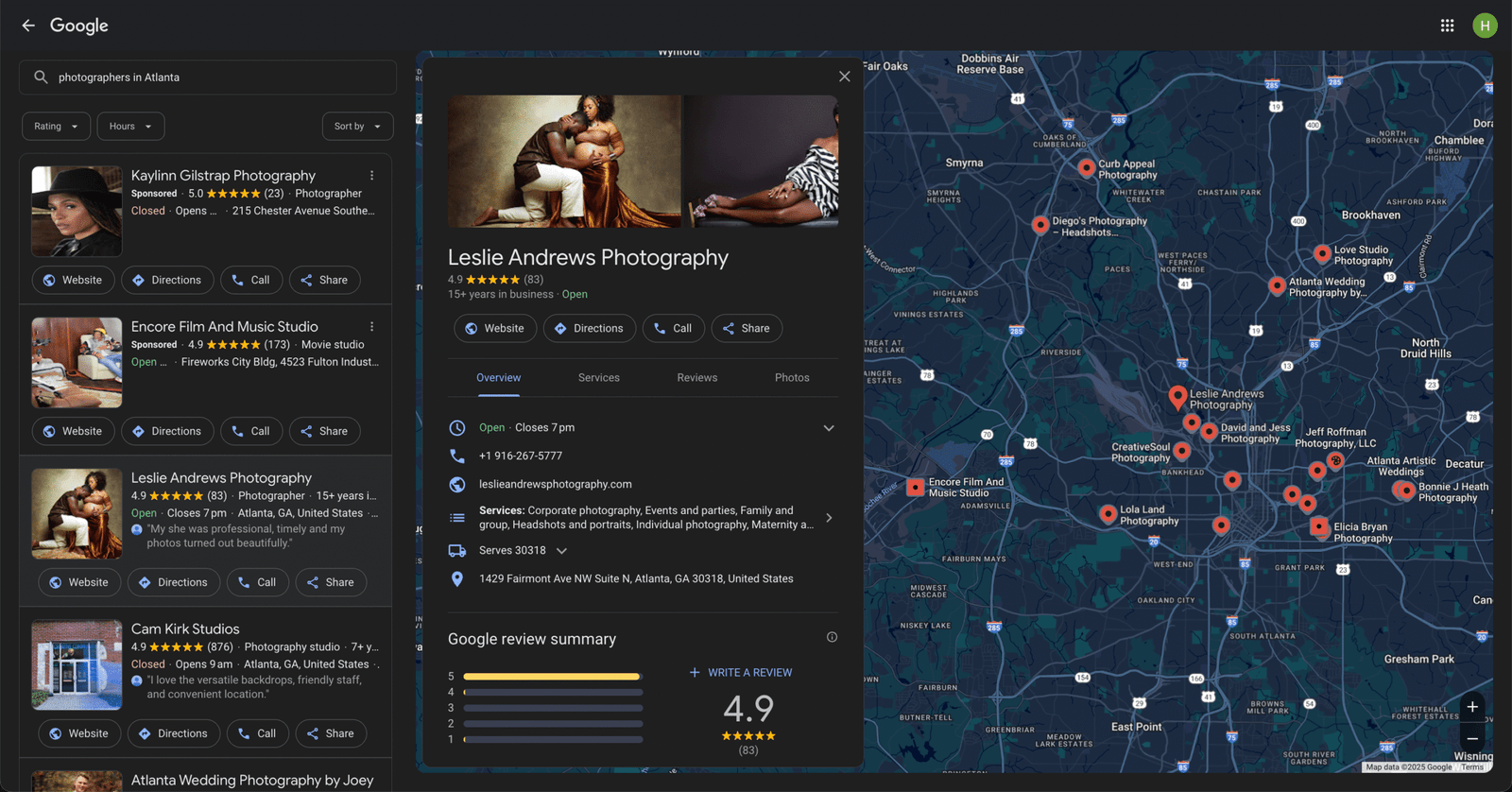
Task: Open the Hours filter dropdown
Action: pyautogui.click(x=131, y=126)
